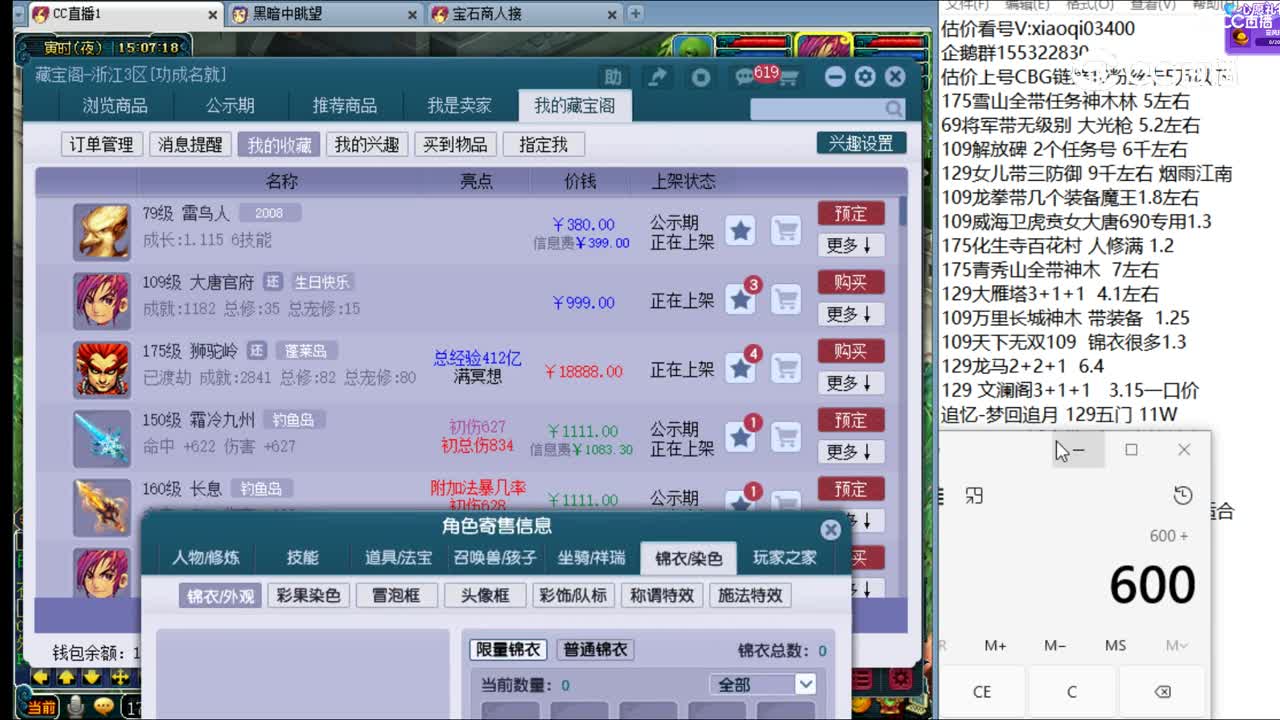Viewport: 1280px width, 720px height.
Task: Open the 藏宝阁 window settings gear
Action: click(864, 76)
